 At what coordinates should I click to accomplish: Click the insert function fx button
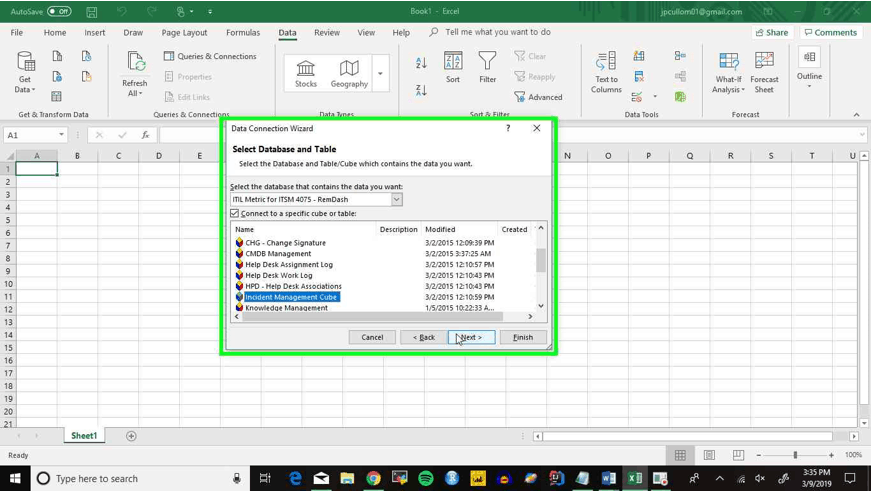[x=145, y=135]
